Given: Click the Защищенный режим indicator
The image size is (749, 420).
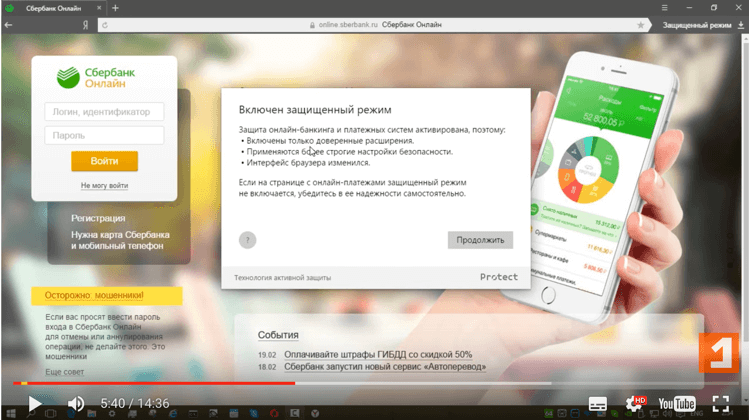Looking at the screenshot, I should click(x=696, y=25).
